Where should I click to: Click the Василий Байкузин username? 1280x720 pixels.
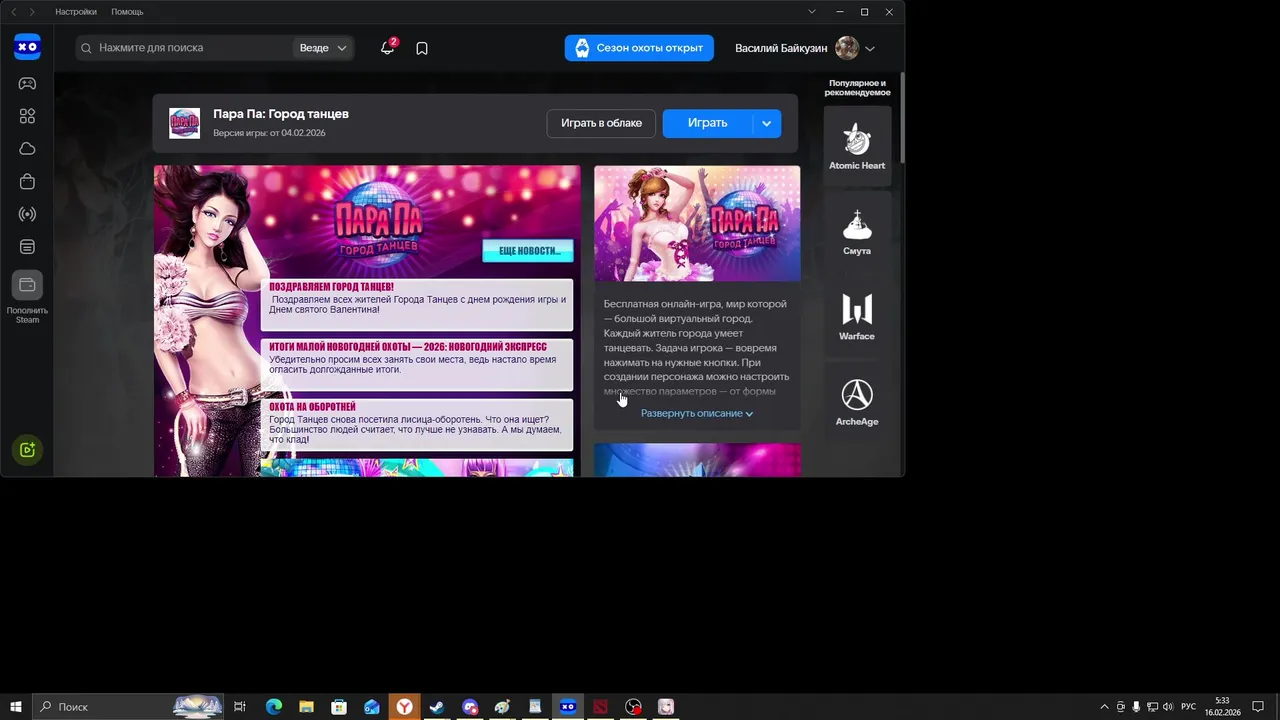click(781, 48)
